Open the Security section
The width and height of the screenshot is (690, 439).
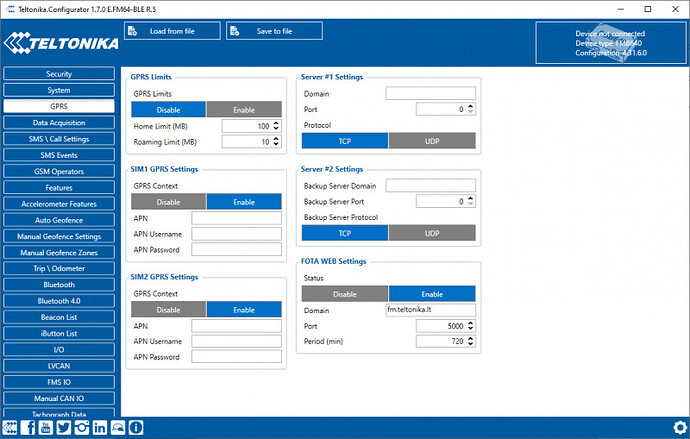click(59, 74)
